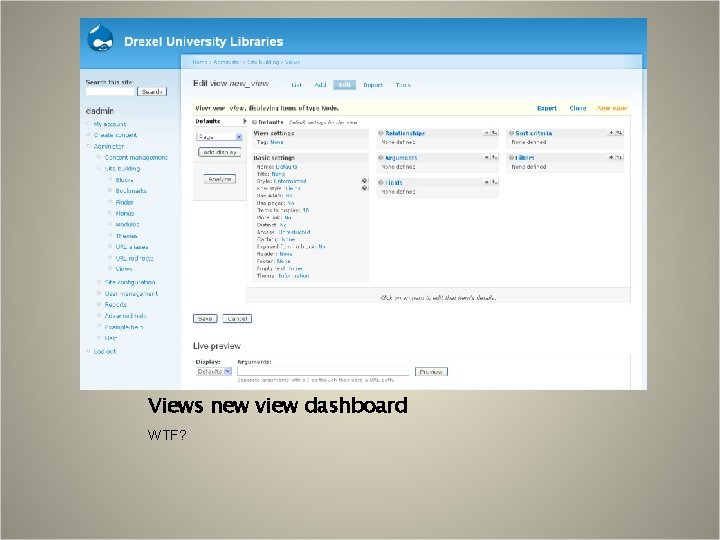Click the add icon in Filters header
The height and width of the screenshot is (540, 720).
point(611,158)
